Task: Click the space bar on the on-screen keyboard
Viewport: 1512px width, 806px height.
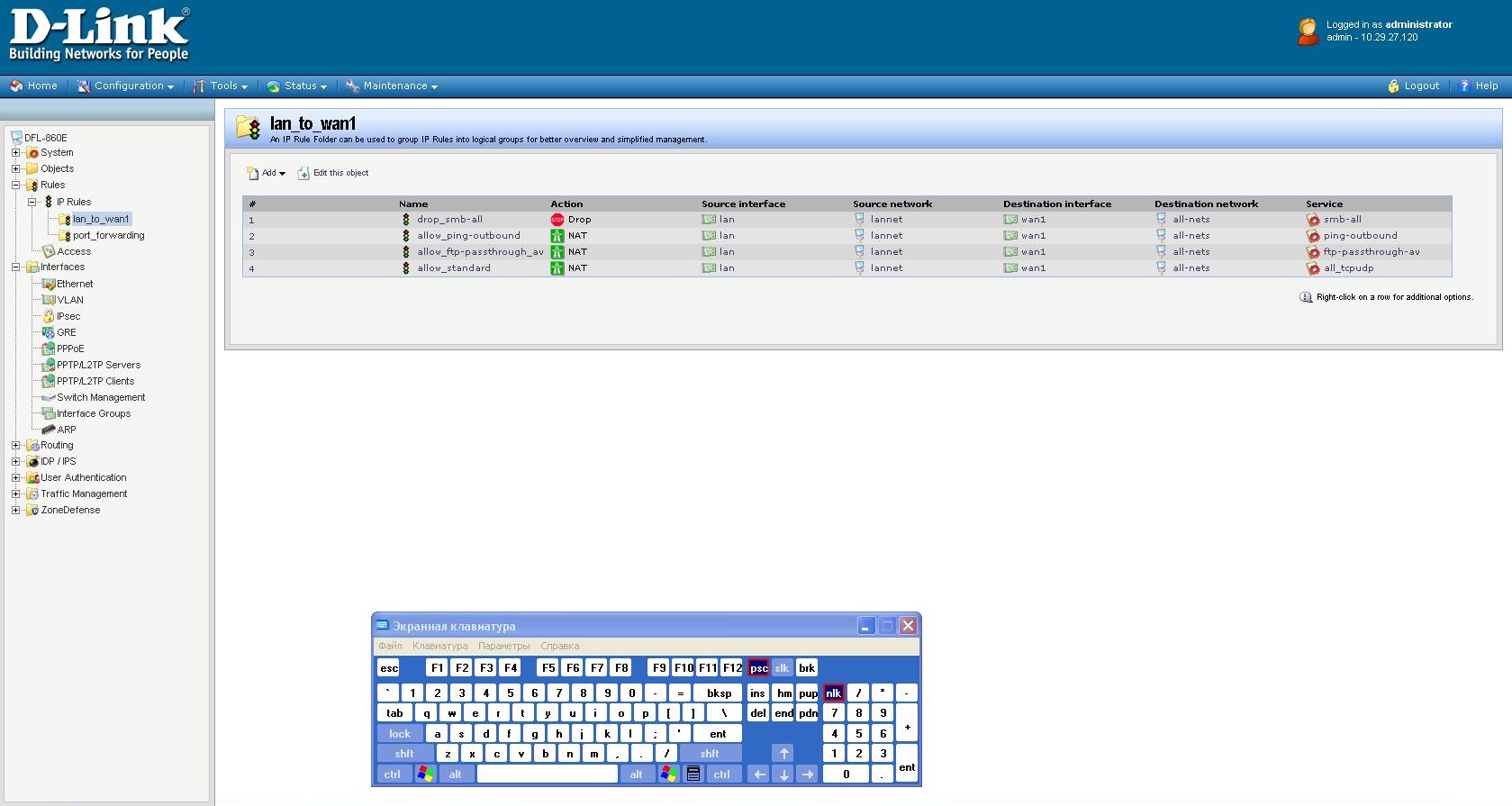Action: click(x=548, y=774)
